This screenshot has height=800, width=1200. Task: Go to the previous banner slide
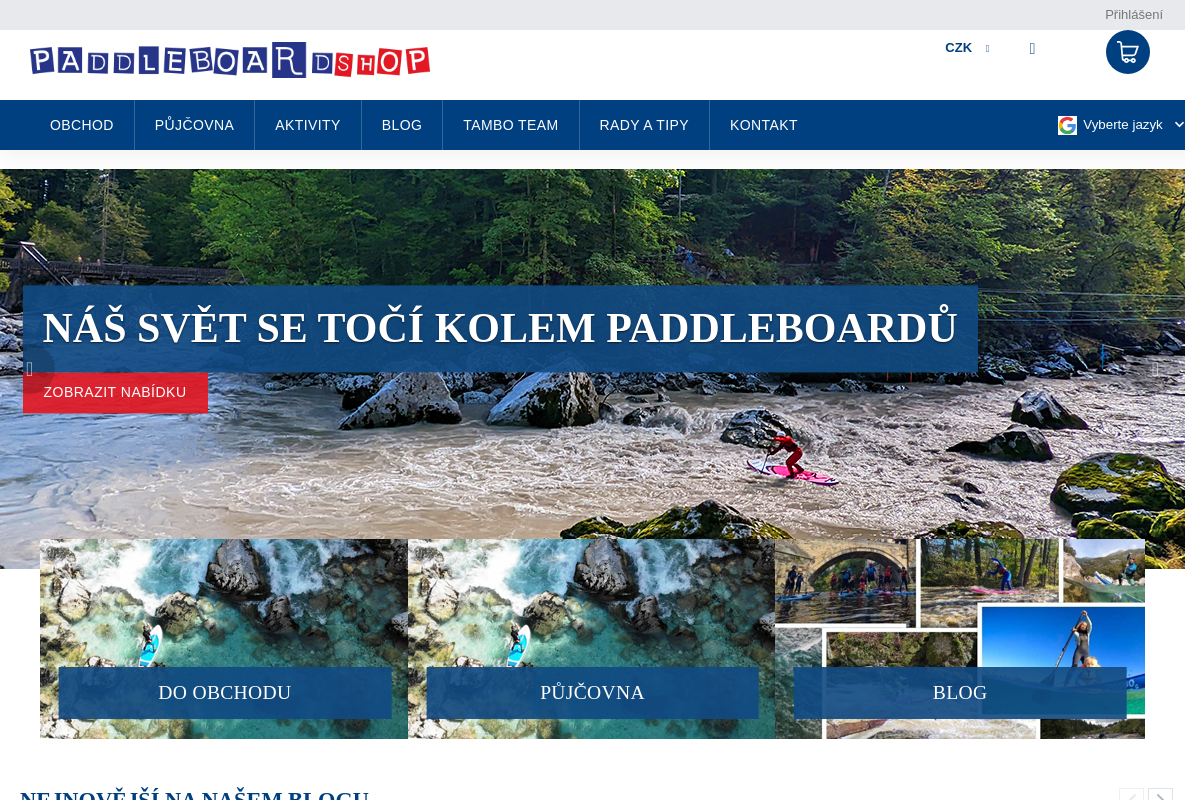coord(29,368)
